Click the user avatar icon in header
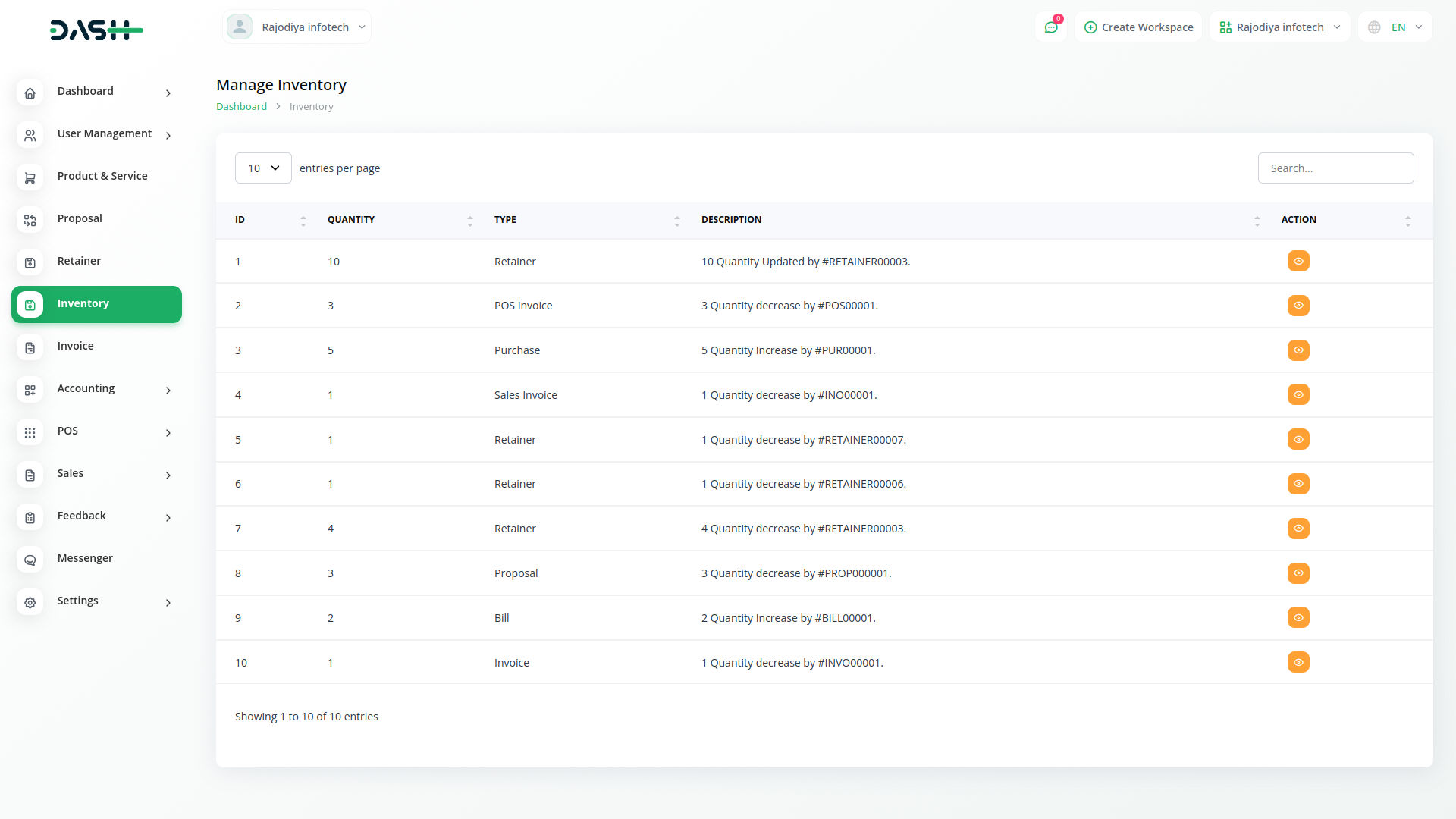Screen dimensions: 1456x819 click(240, 27)
